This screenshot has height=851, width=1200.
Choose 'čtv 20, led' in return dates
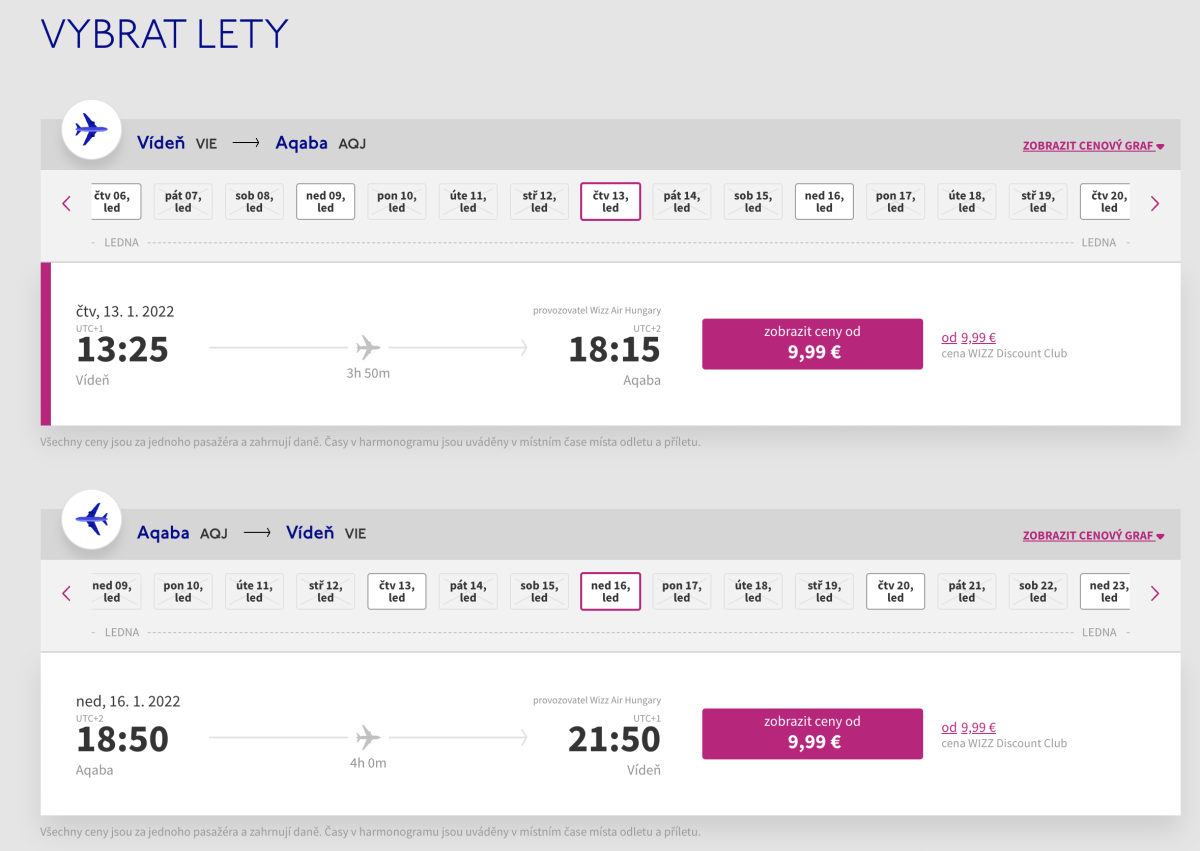click(895, 592)
